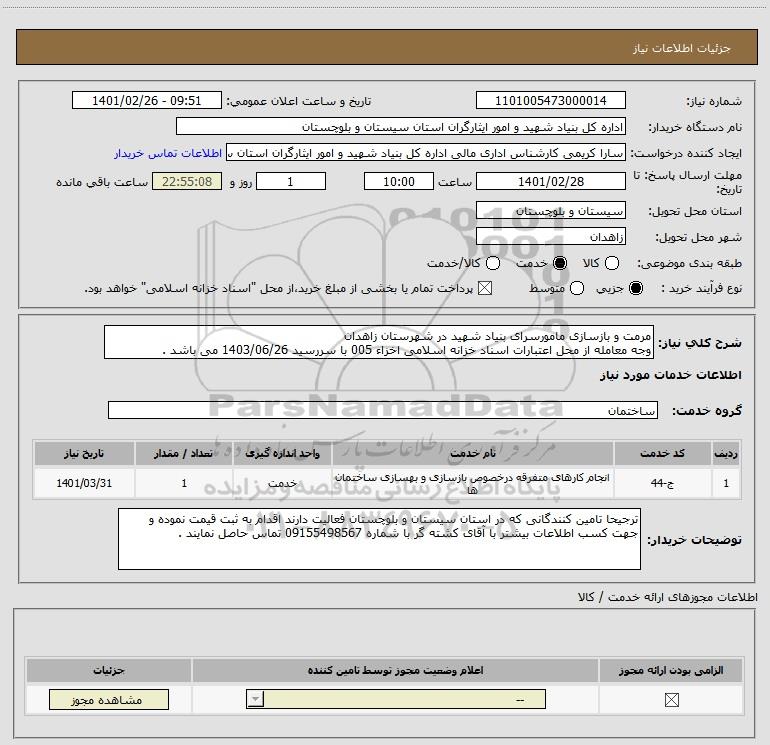Image resolution: width=770 pixels, height=745 pixels.
Task: Click the unit cell خدمت in row 1
Action: (282, 483)
